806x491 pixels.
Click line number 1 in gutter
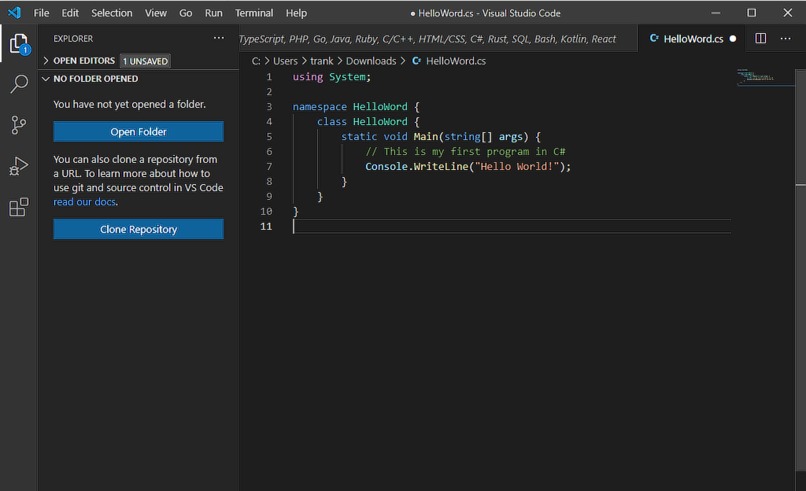[269, 77]
